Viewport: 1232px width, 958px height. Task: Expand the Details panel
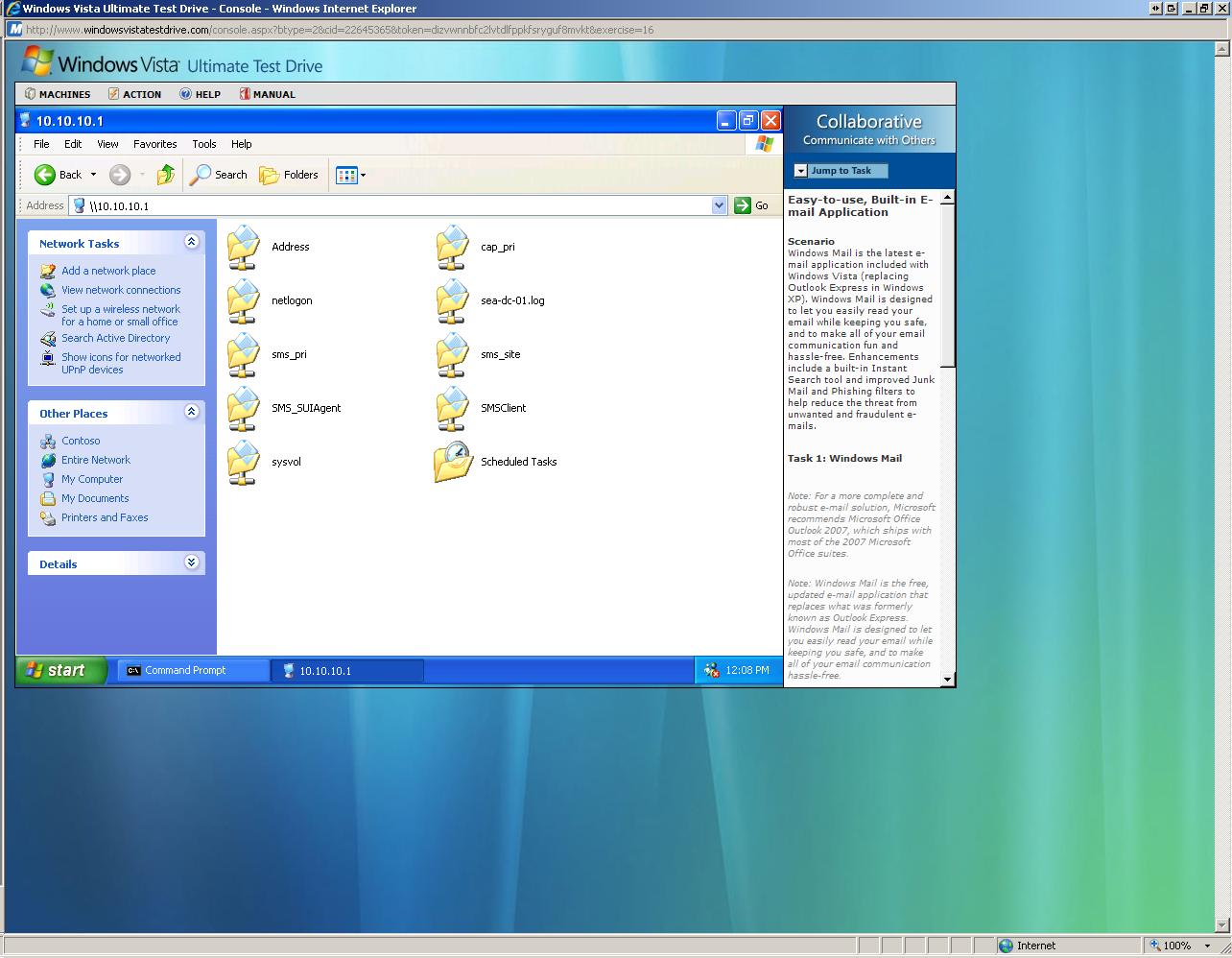coord(191,563)
